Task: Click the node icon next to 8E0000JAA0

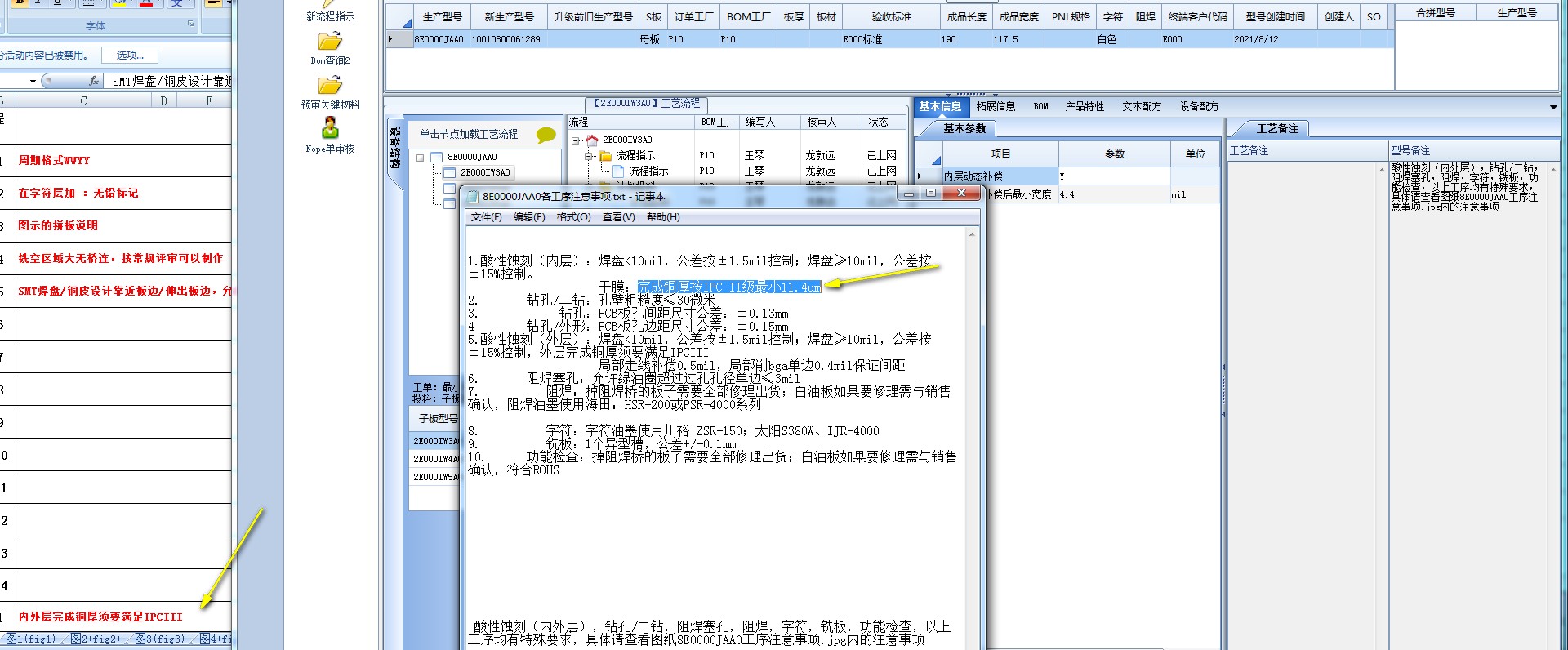Action: click(436, 157)
